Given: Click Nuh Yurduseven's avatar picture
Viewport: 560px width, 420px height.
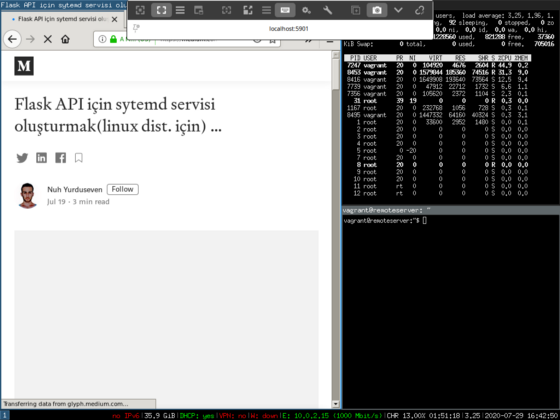Looking at the screenshot, I should pos(28,195).
